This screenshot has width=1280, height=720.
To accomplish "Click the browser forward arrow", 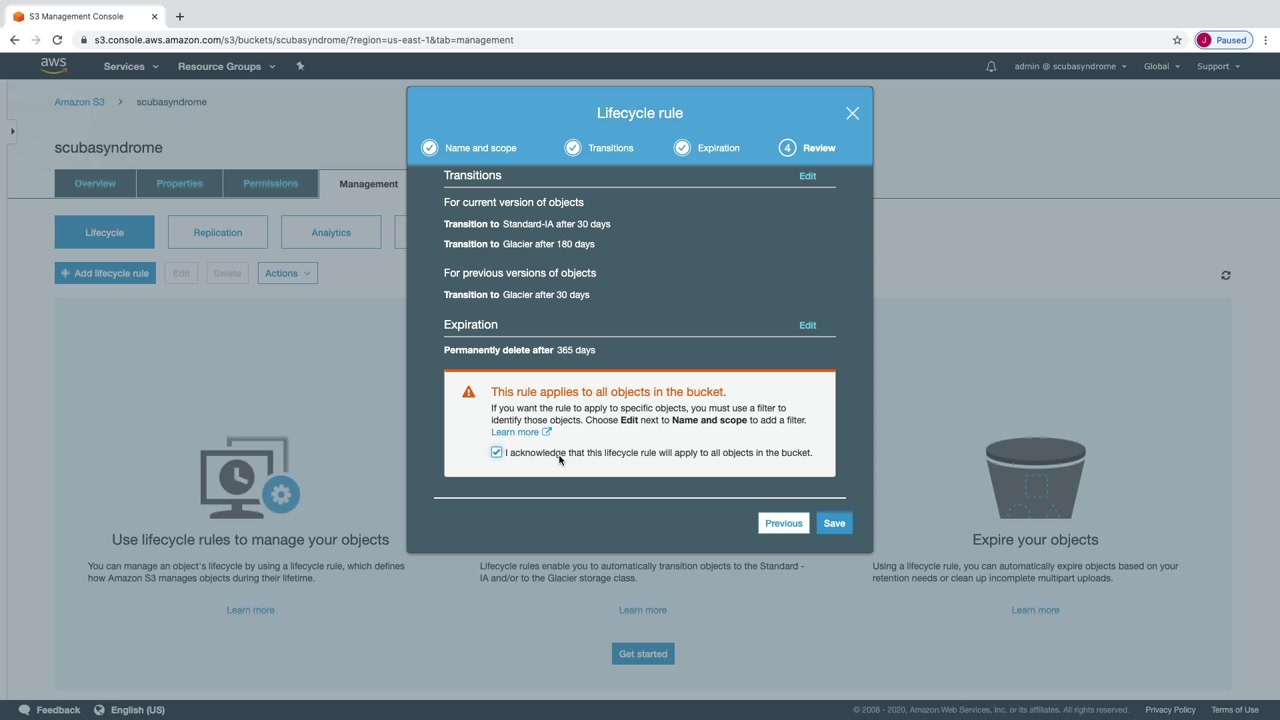I will click(36, 40).
